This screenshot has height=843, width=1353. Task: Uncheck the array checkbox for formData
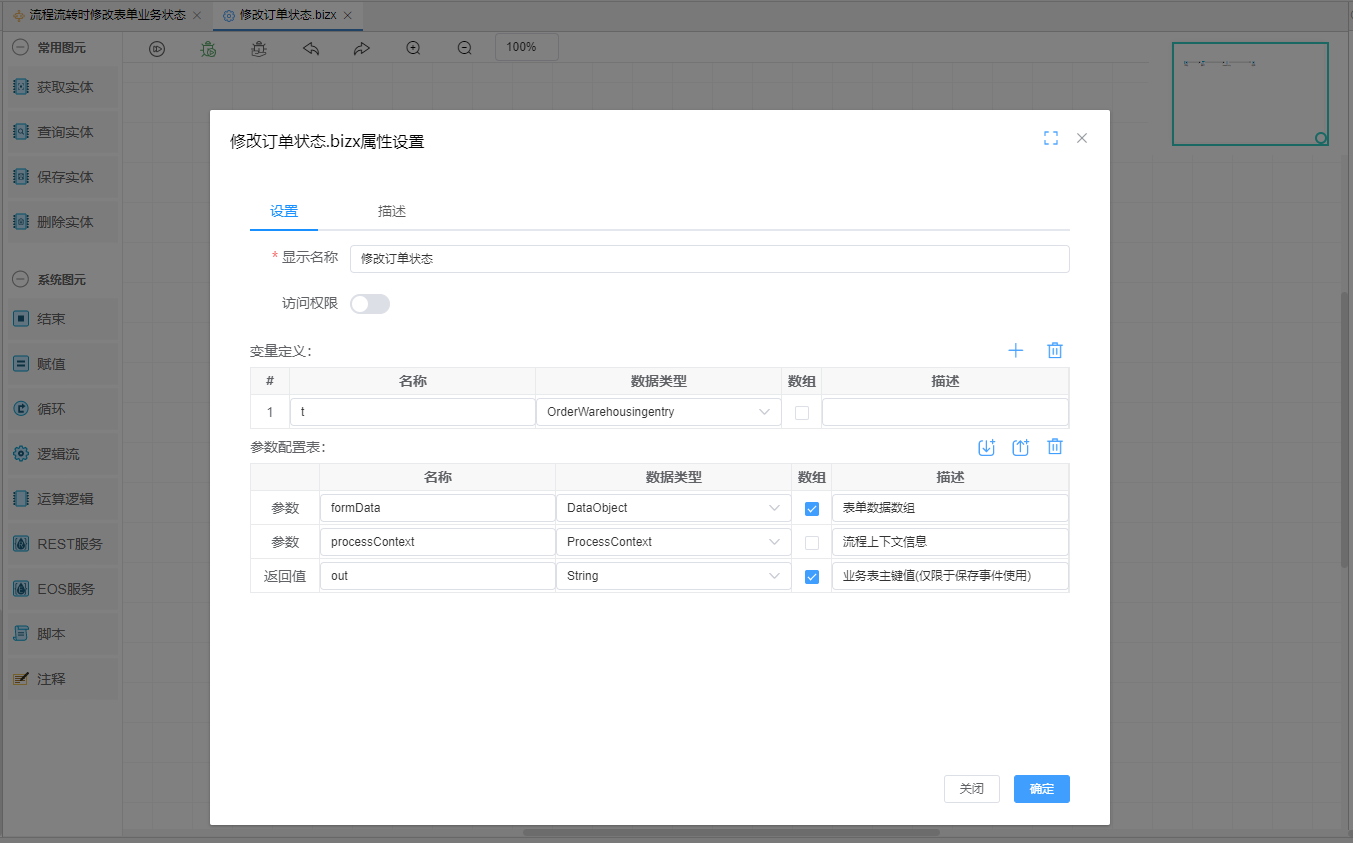click(811, 508)
